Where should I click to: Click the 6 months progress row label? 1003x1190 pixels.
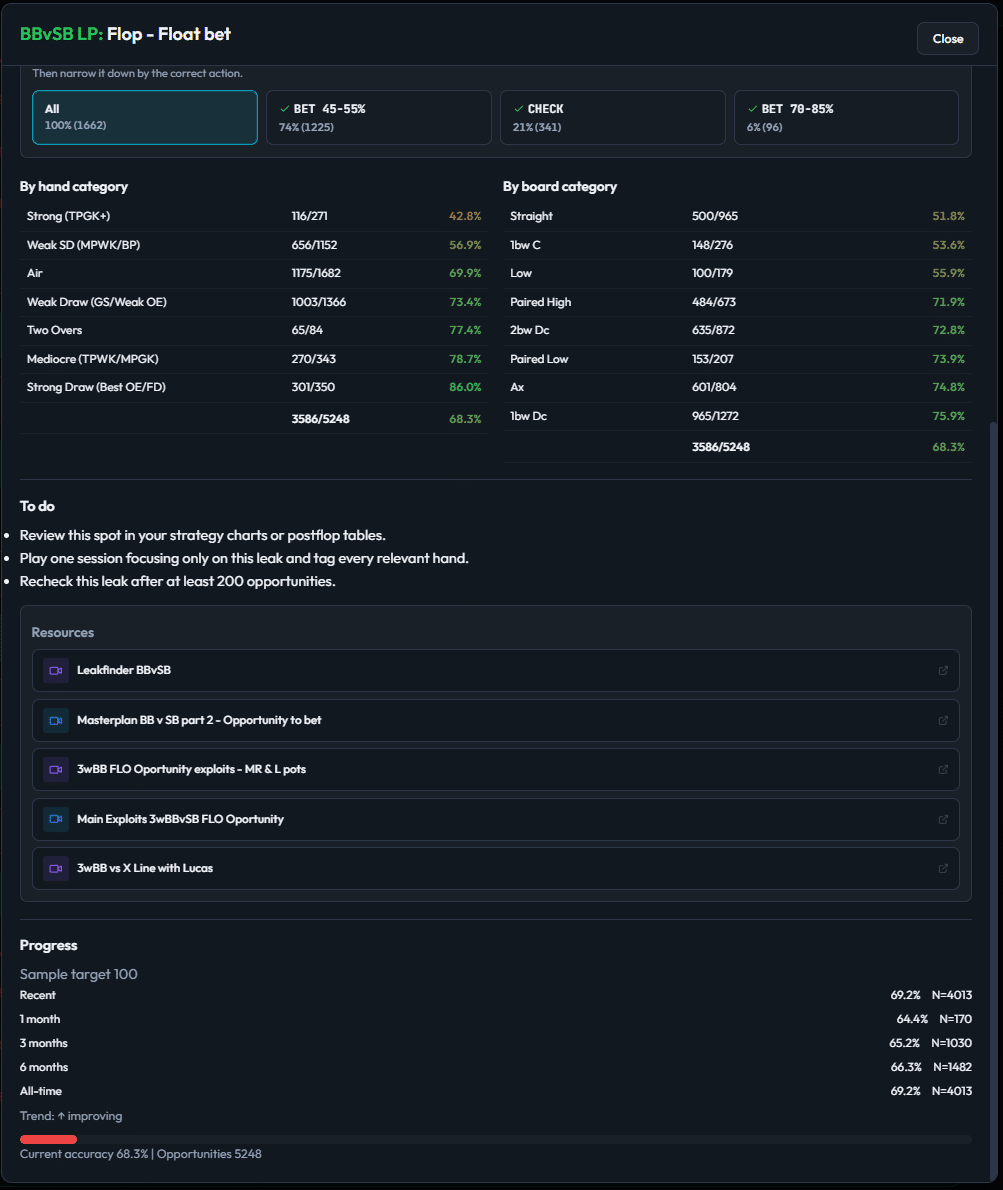point(44,1067)
